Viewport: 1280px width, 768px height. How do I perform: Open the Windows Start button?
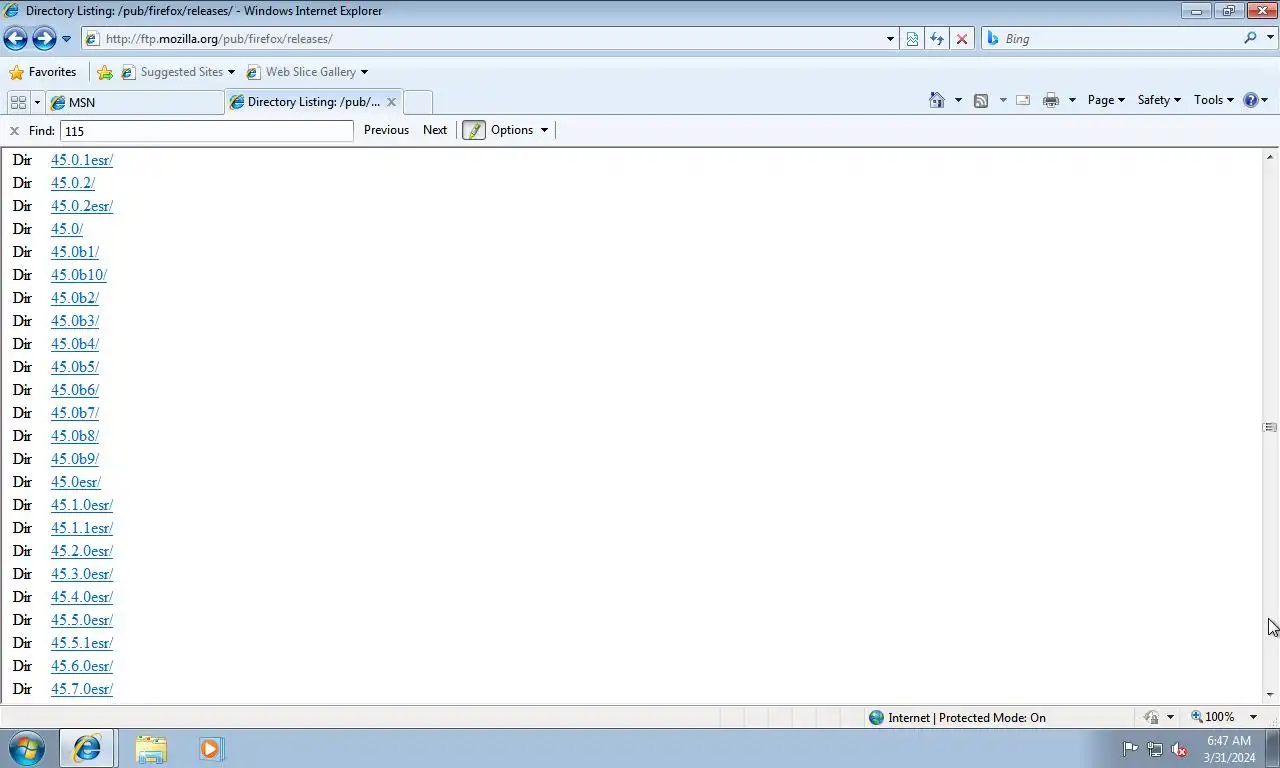[x=26, y=748]
